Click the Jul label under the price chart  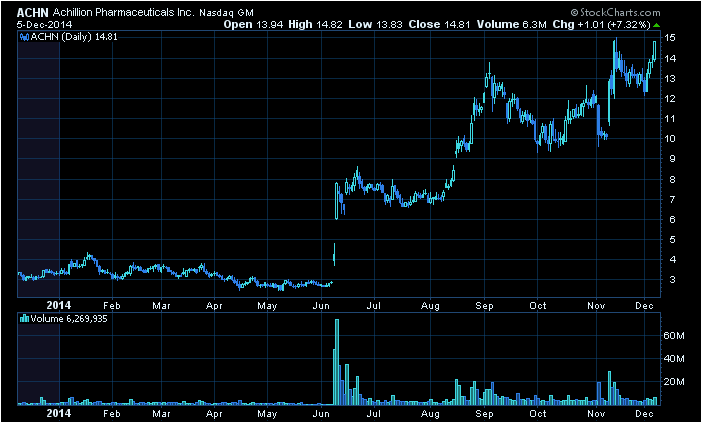(373, 306)
